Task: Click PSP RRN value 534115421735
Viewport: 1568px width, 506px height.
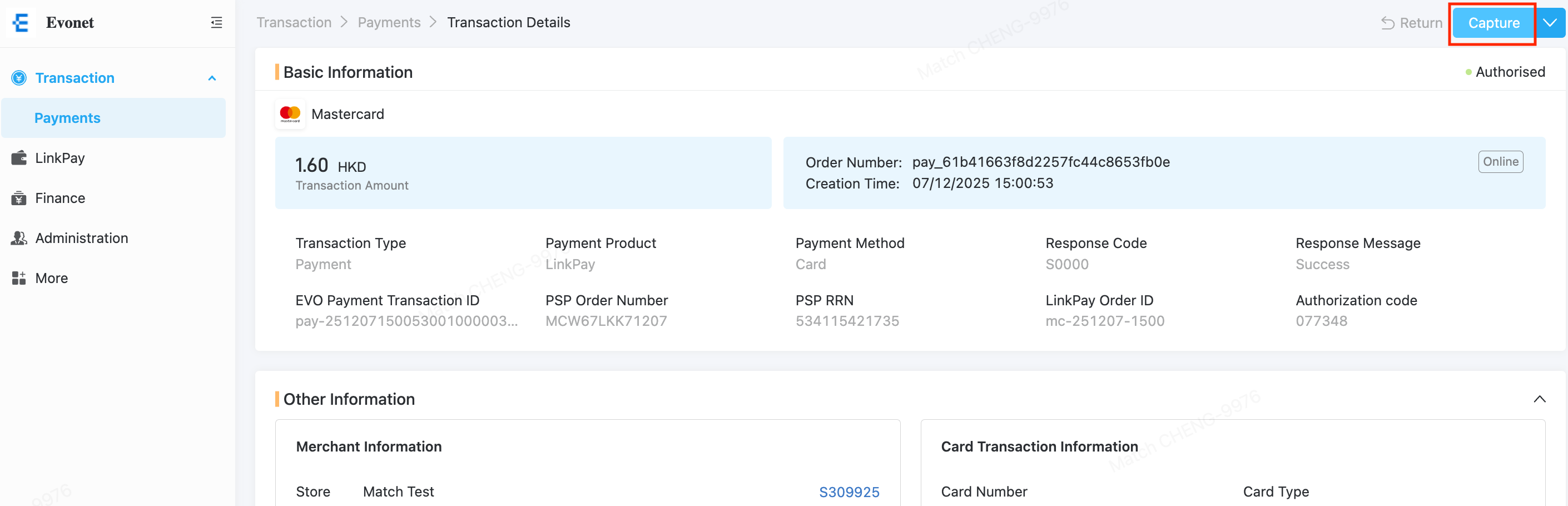Action: pos(847,321)
